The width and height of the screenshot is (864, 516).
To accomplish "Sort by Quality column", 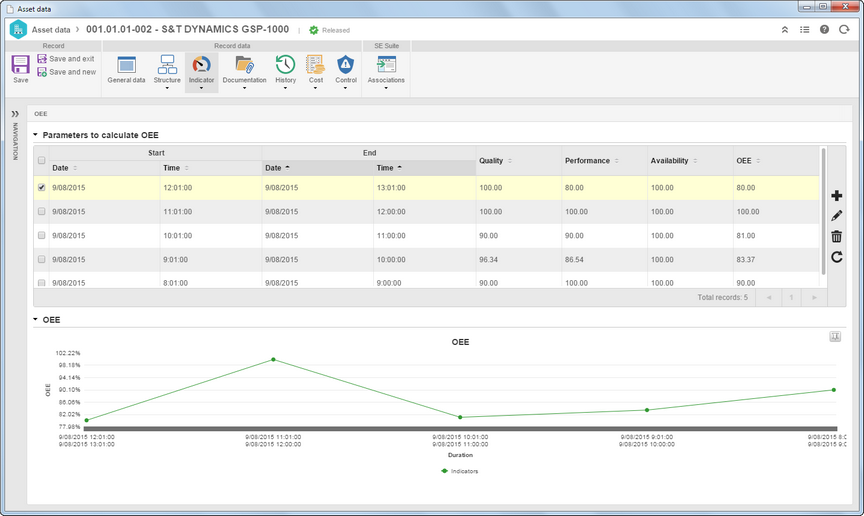I will coord(495,160).
